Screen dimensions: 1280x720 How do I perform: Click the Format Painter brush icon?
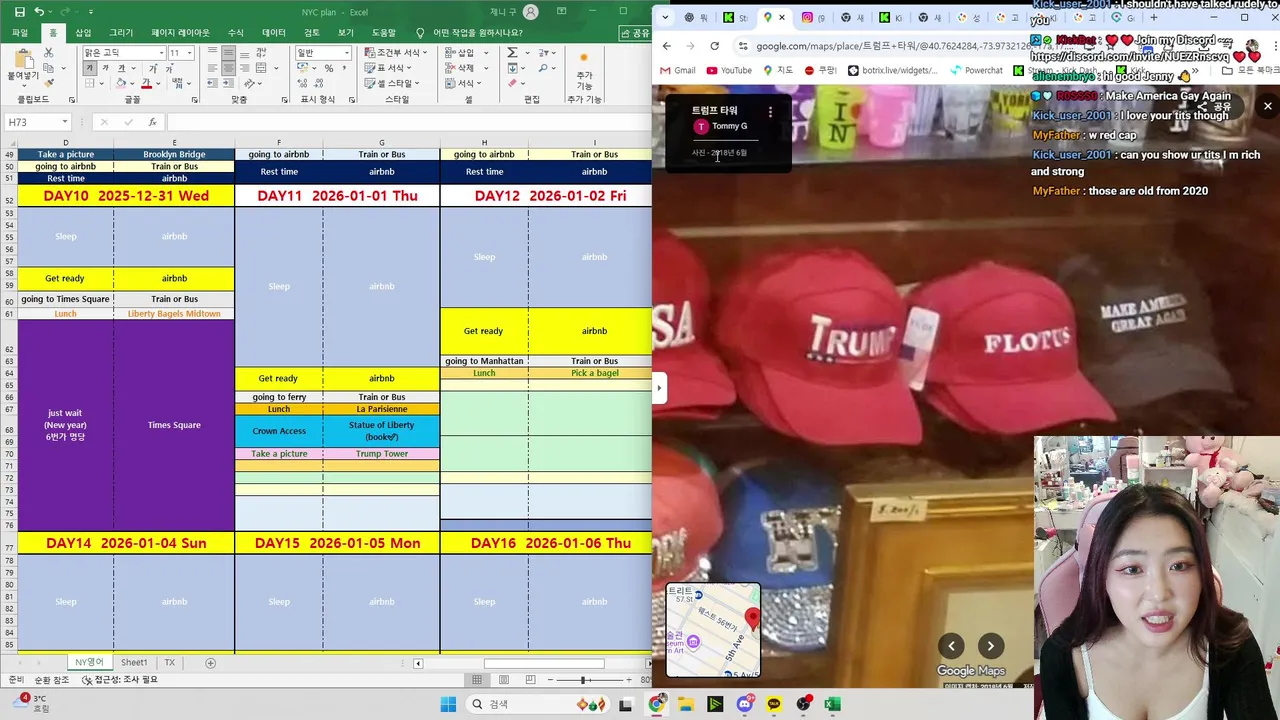(x=48, y=81)
